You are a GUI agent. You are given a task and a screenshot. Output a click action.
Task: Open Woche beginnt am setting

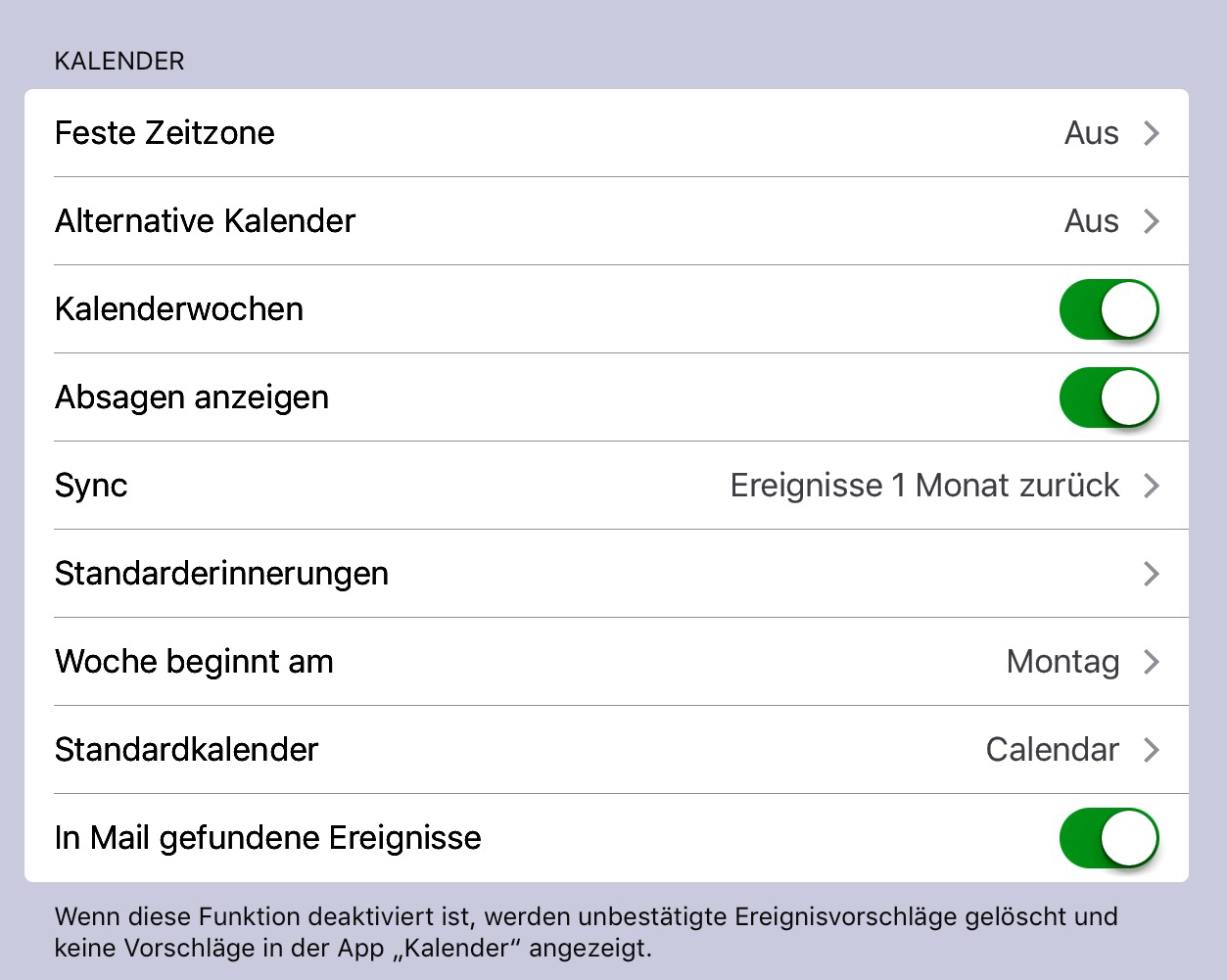(x=606, y=662)
